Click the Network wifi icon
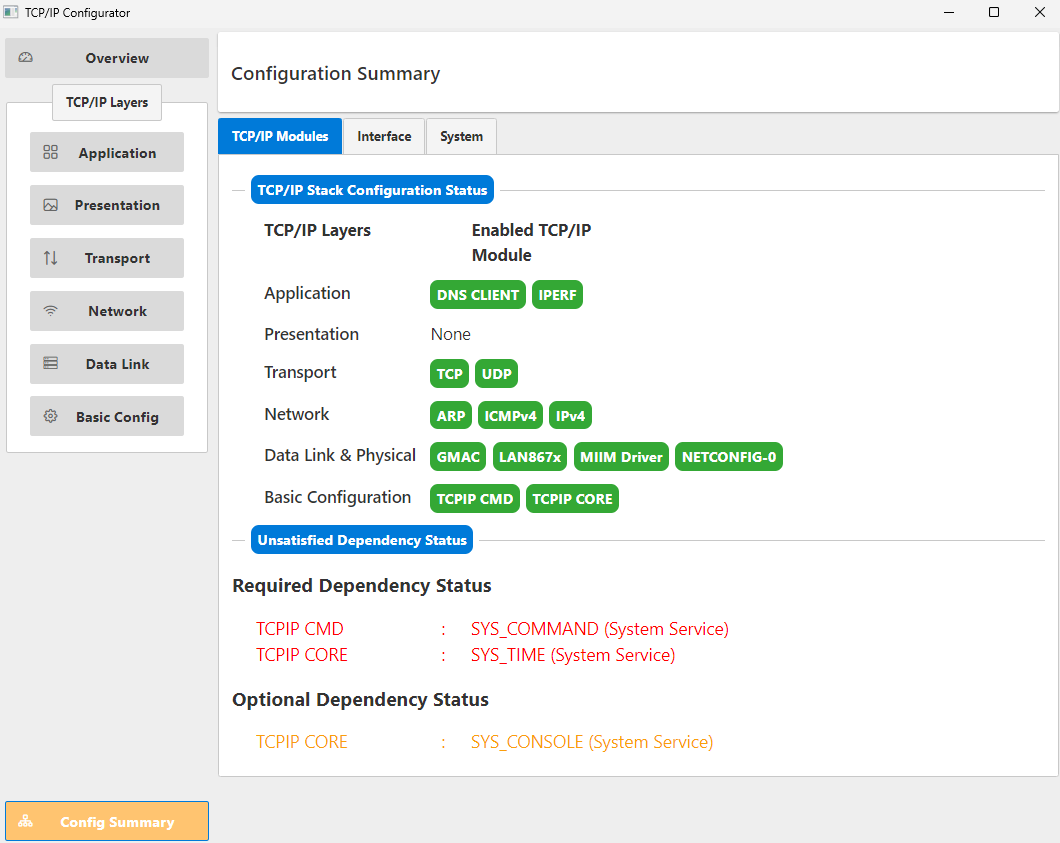 coord(51,311)
